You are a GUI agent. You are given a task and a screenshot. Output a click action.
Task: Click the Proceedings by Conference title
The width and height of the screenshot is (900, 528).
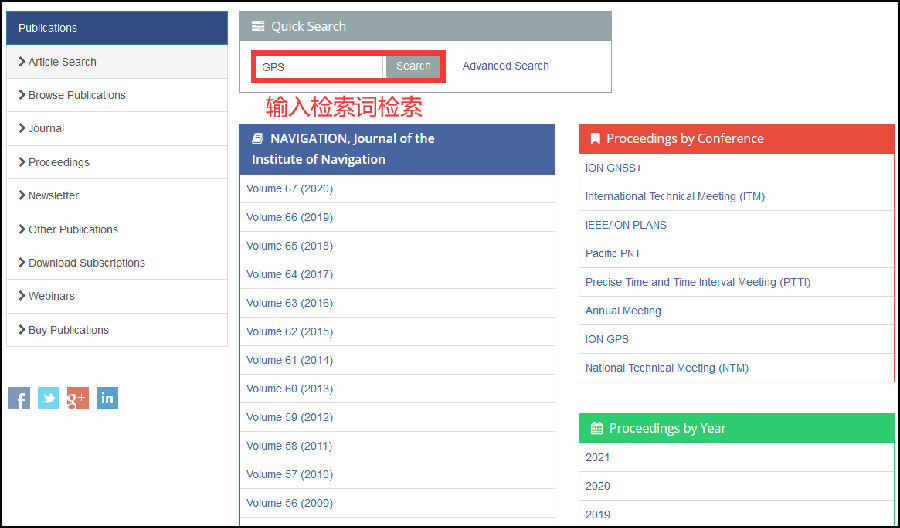pos(685,139)
